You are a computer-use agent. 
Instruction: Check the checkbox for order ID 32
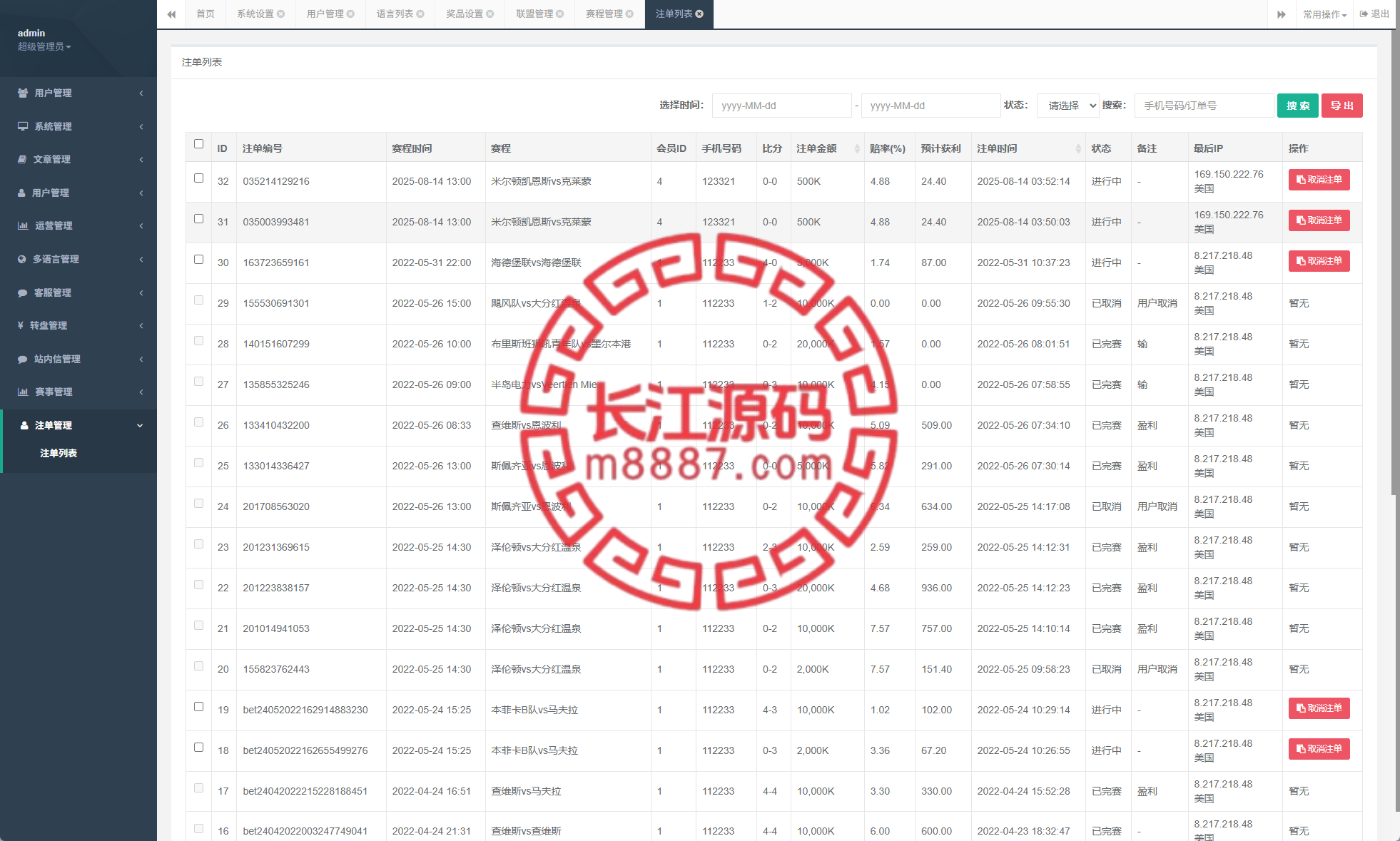pos(199,178)
